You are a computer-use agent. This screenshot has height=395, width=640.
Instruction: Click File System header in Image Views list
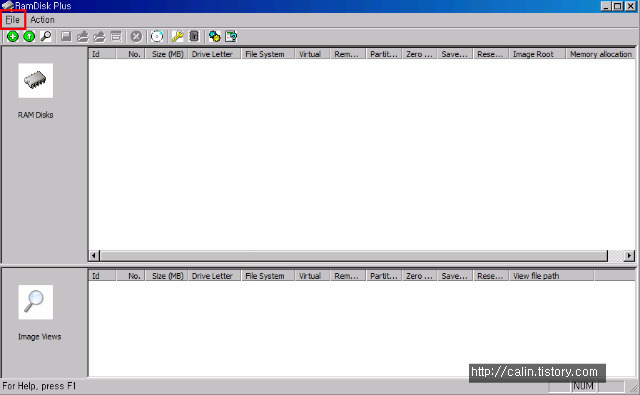pos(268,276)
